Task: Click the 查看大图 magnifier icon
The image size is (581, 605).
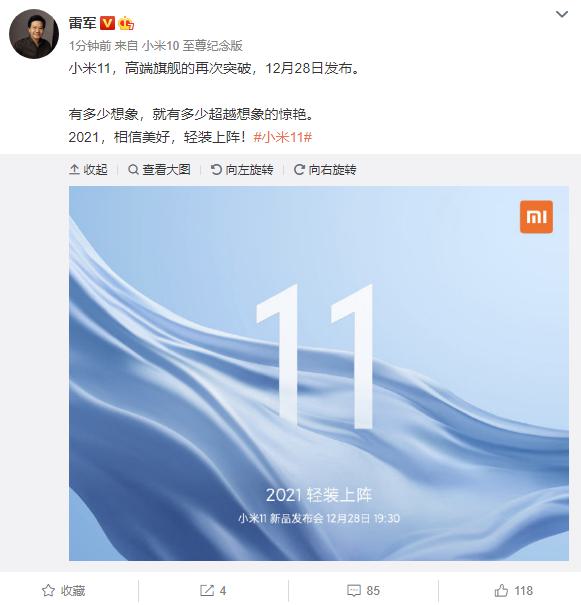Action: click(133, 169)
